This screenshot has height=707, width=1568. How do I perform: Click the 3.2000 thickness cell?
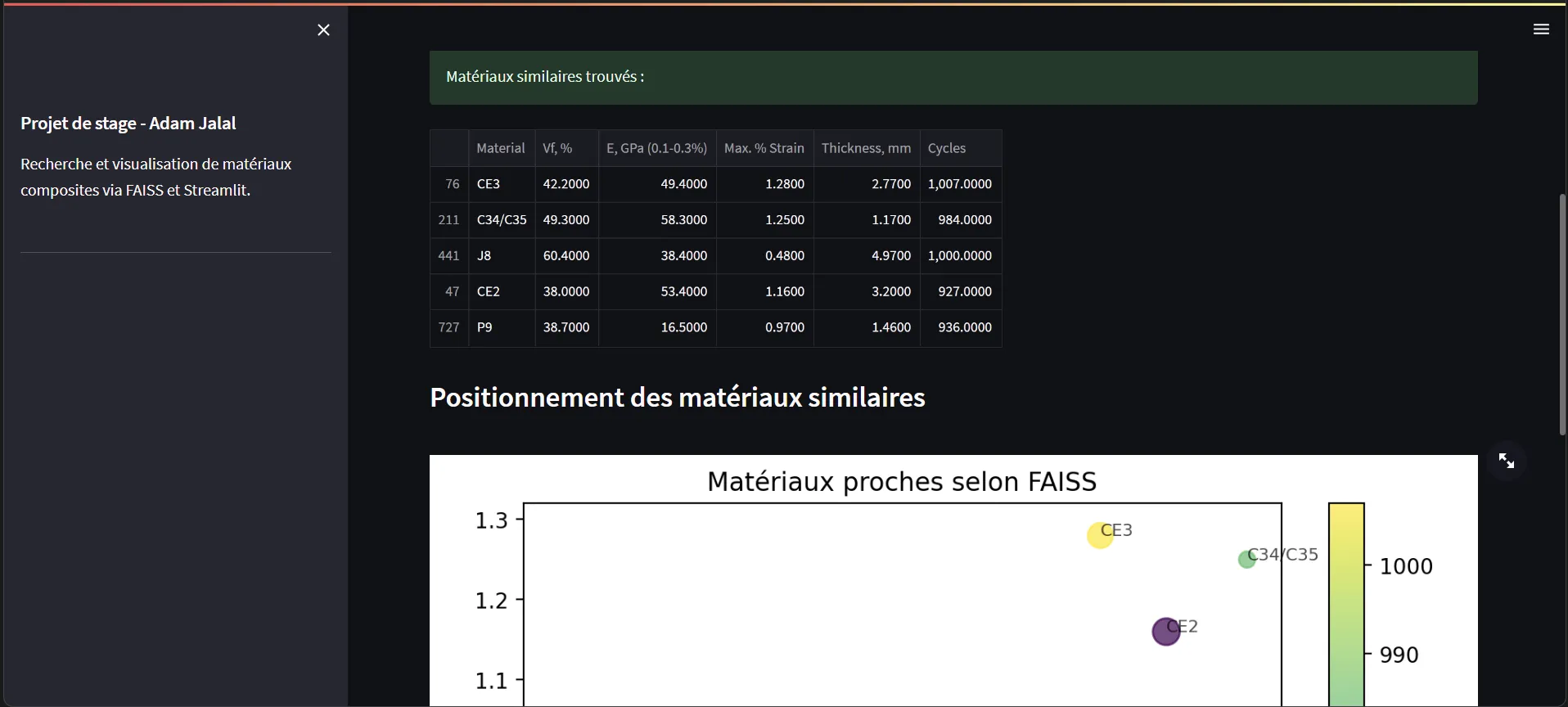[867, 291]
